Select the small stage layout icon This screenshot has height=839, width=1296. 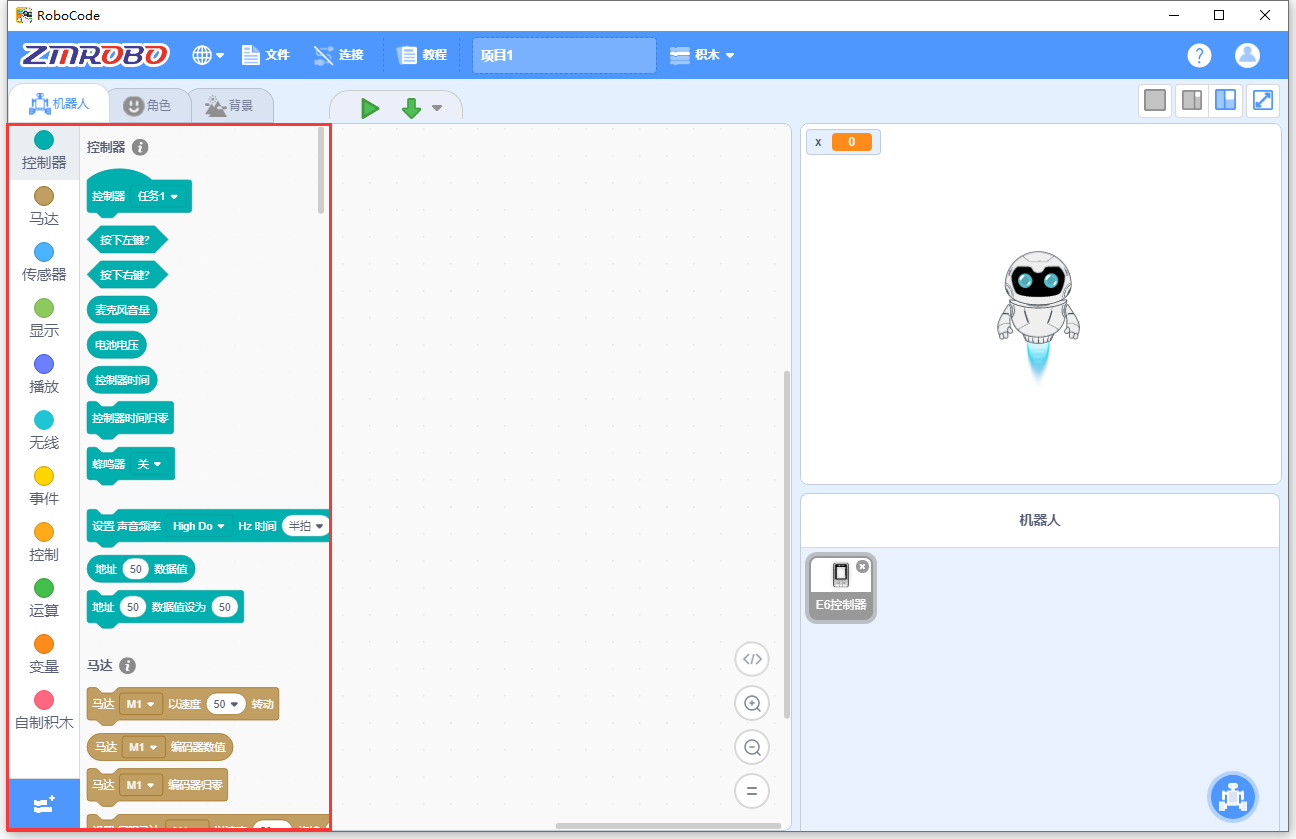(1191, 100)
